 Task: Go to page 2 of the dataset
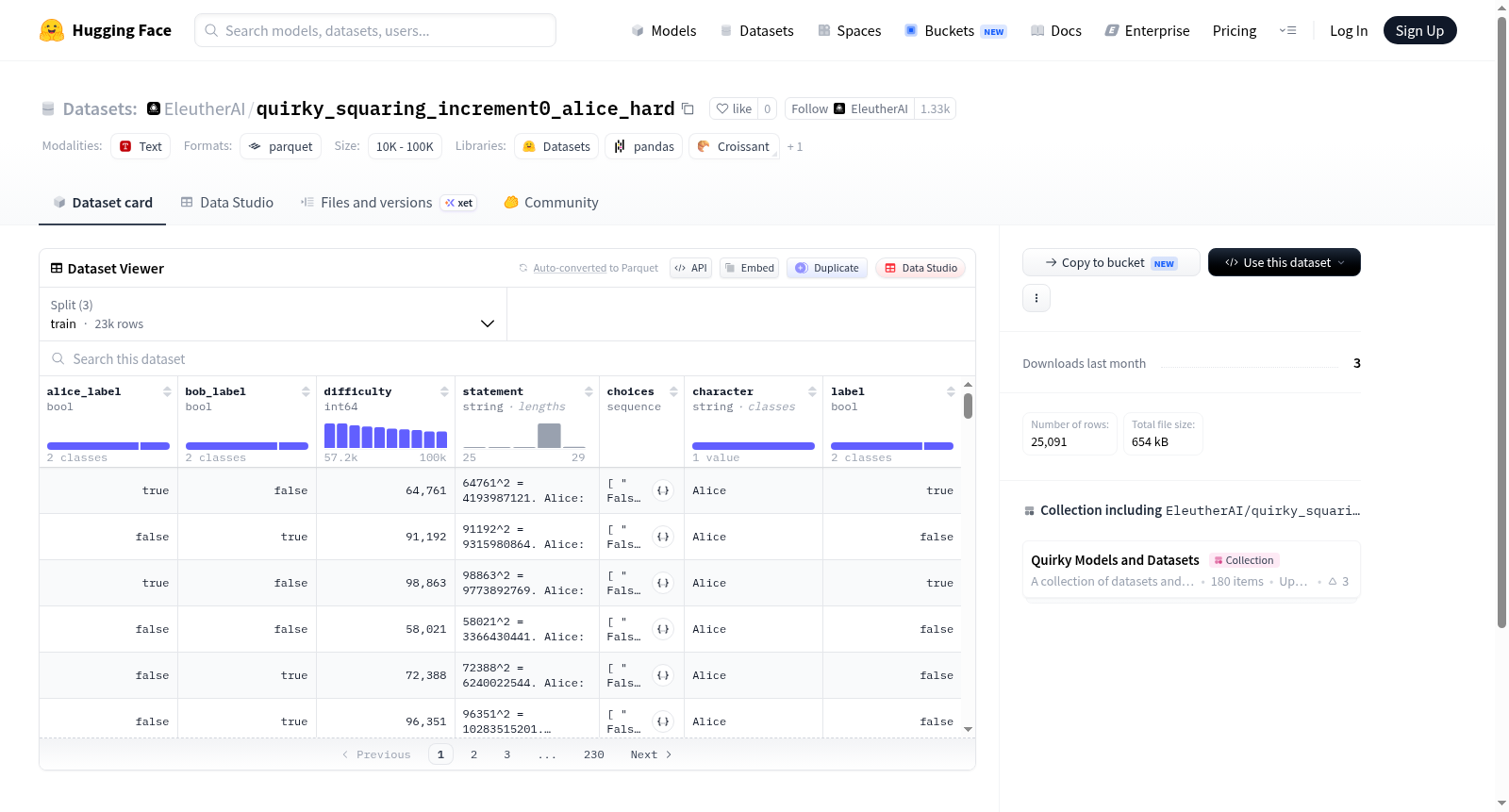click(x=473, y=754)
